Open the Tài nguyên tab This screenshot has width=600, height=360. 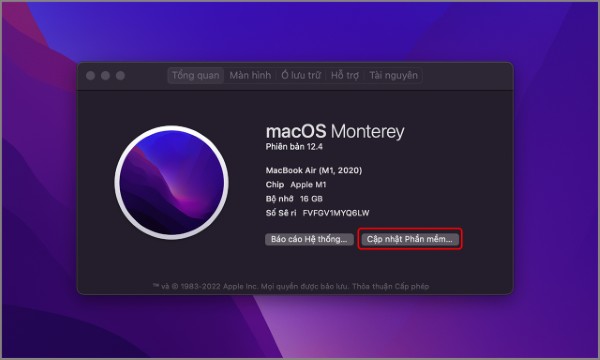pos(393,75)
